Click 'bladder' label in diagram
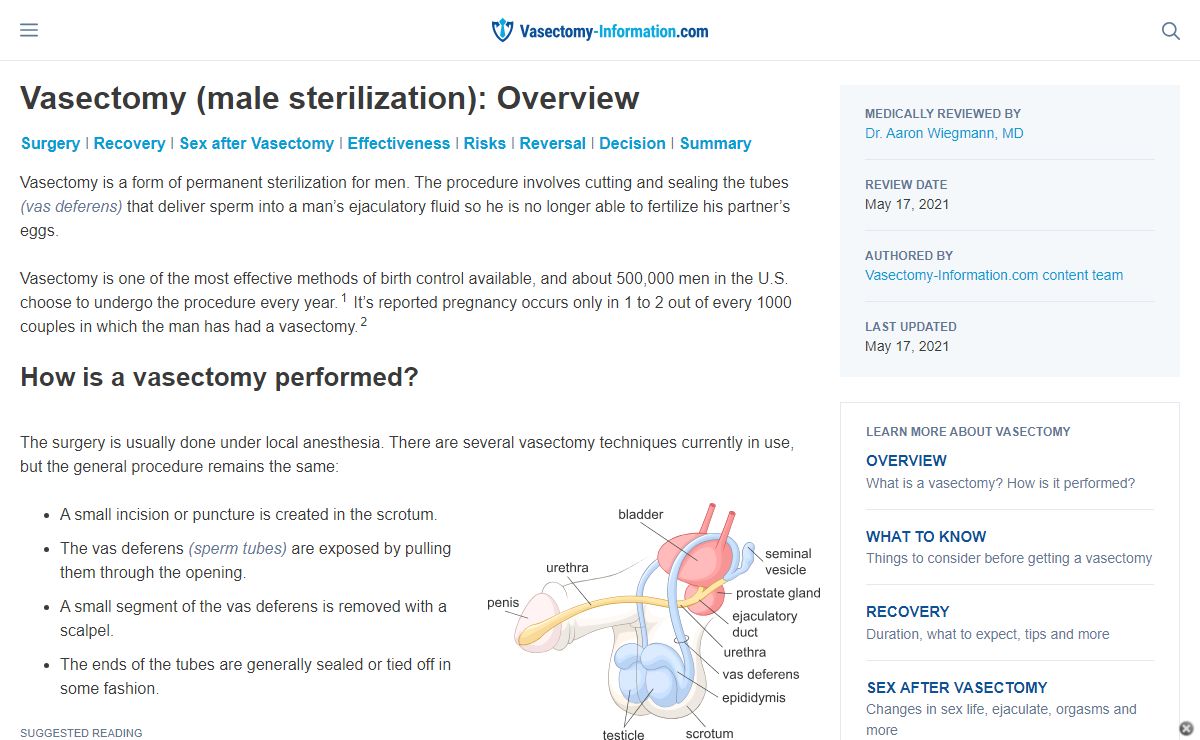The width and height of the screenshot is (1200, 740). (x=641, y=515)
